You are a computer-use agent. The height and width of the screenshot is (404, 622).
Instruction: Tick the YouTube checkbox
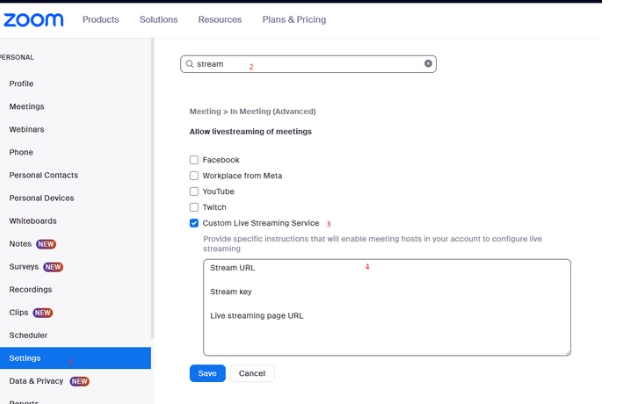[194, 192]
